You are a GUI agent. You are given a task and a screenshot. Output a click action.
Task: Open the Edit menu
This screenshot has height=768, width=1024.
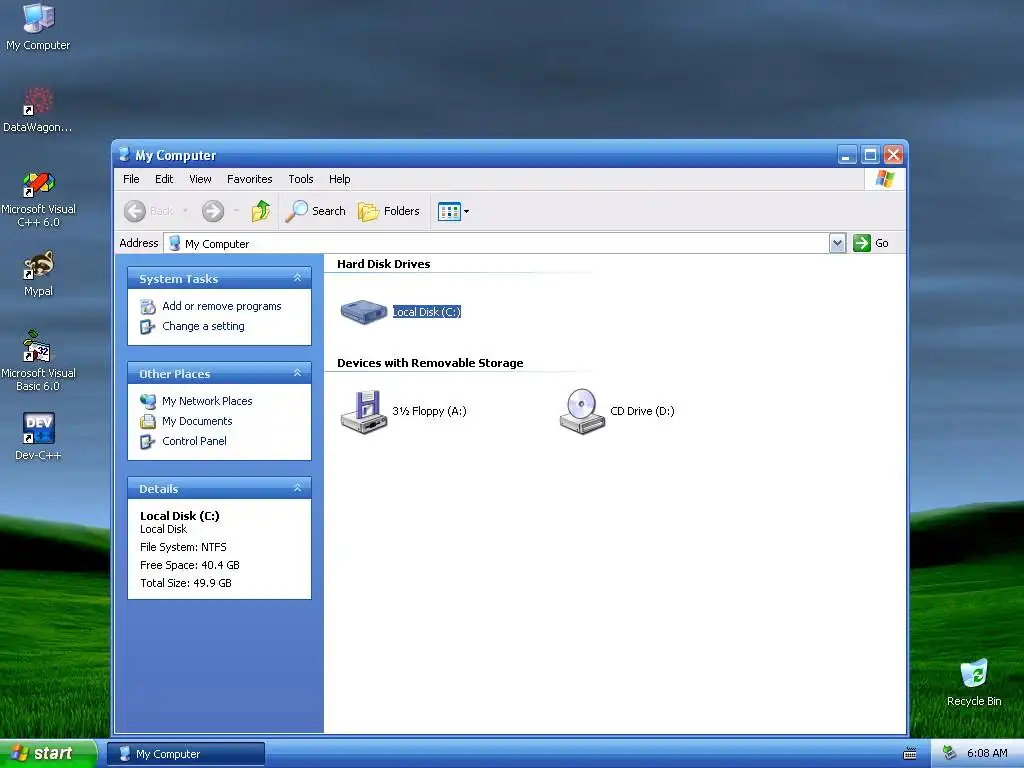point(164,179)
